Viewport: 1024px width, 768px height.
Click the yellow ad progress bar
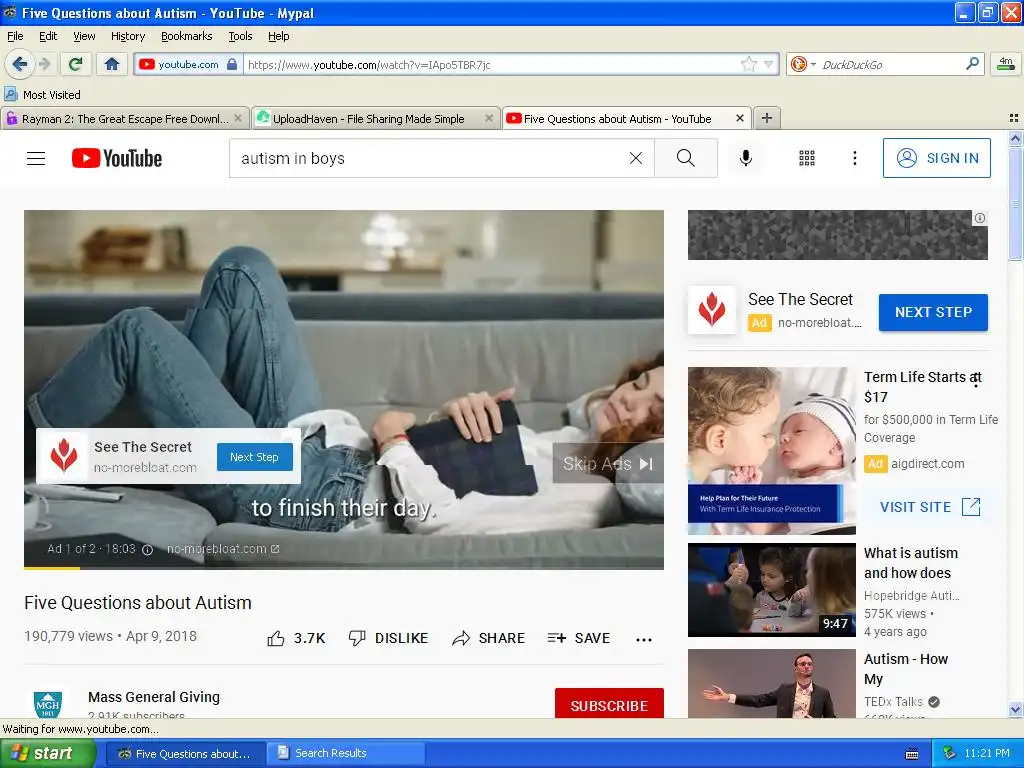tap(52, 568)
